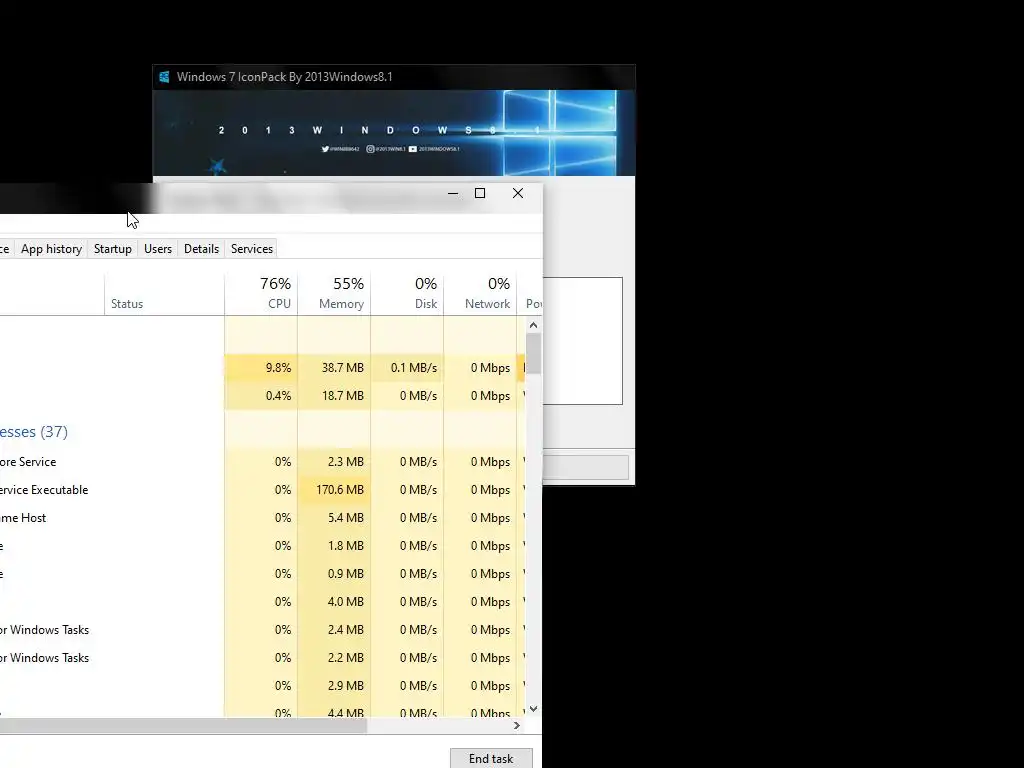
Task: Click the End task button
Action: [x=491, y=758]
